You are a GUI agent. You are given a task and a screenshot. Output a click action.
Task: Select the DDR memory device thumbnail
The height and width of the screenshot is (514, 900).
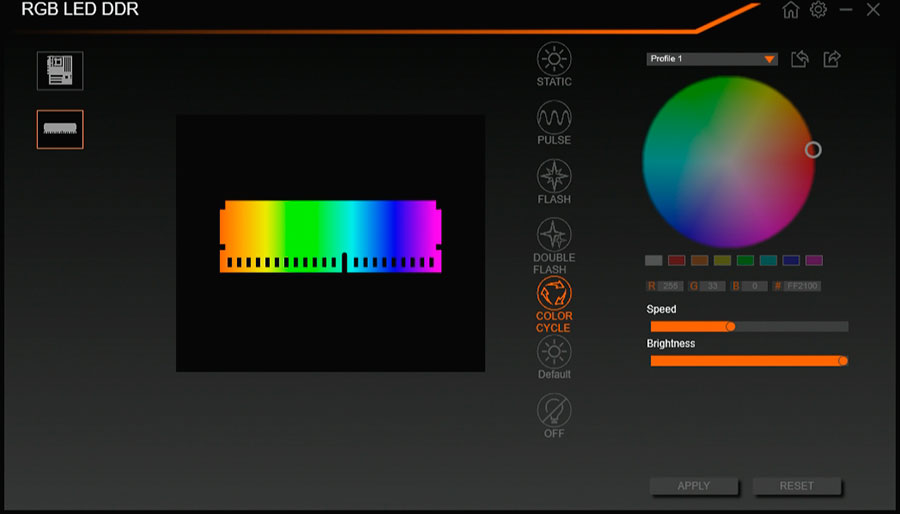[x=60, y=129]
